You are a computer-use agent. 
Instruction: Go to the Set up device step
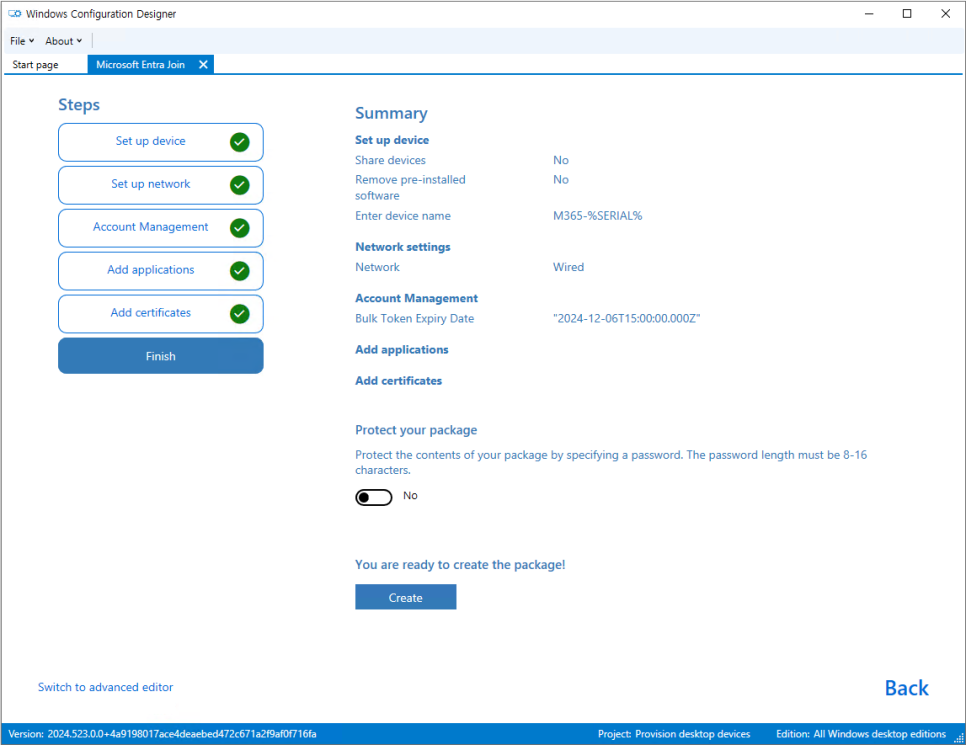(x=161, y=142)
